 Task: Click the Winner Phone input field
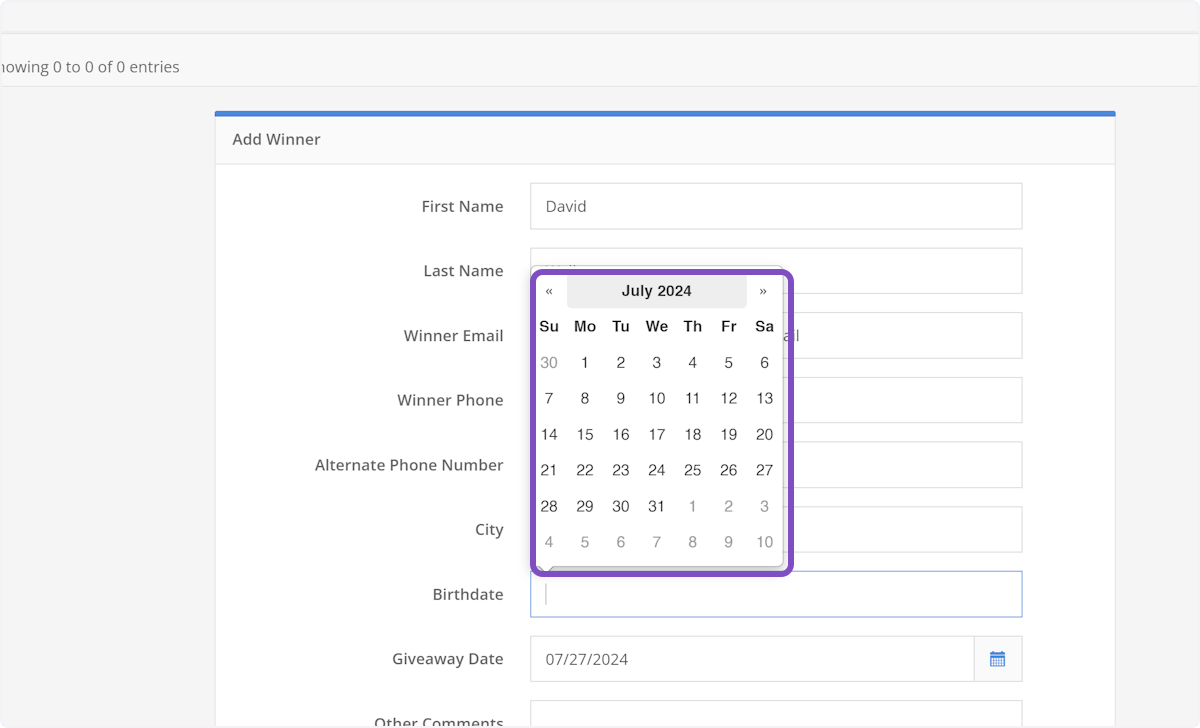tap(900, 400)
